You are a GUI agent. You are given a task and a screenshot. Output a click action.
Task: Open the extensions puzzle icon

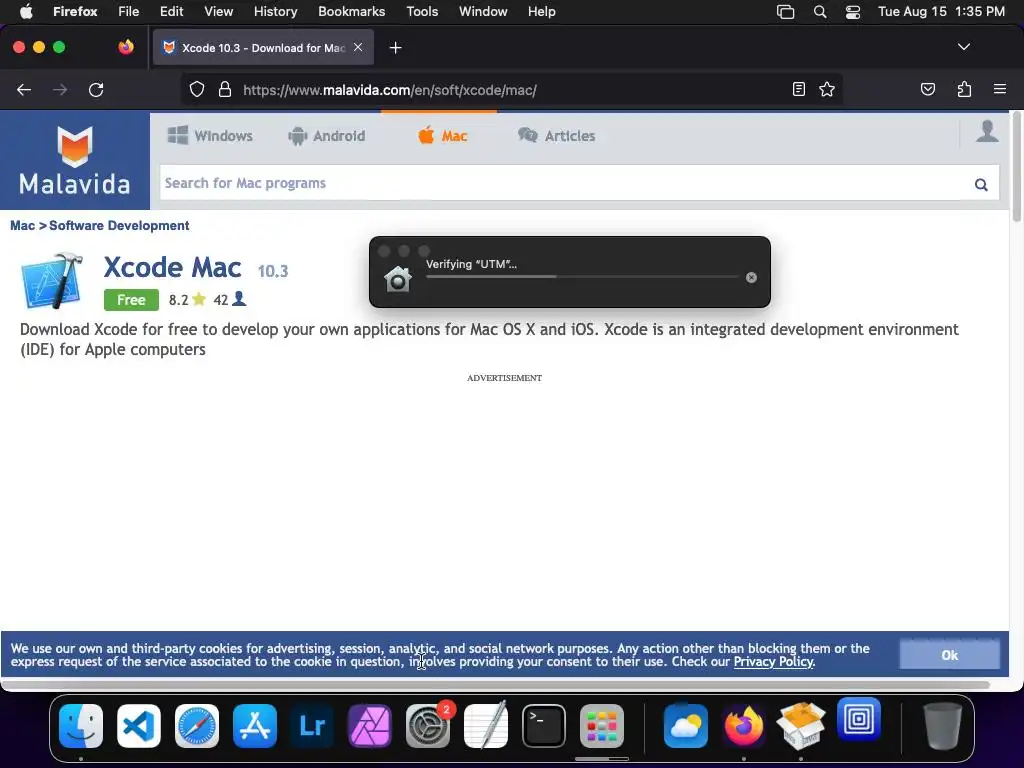964,89
